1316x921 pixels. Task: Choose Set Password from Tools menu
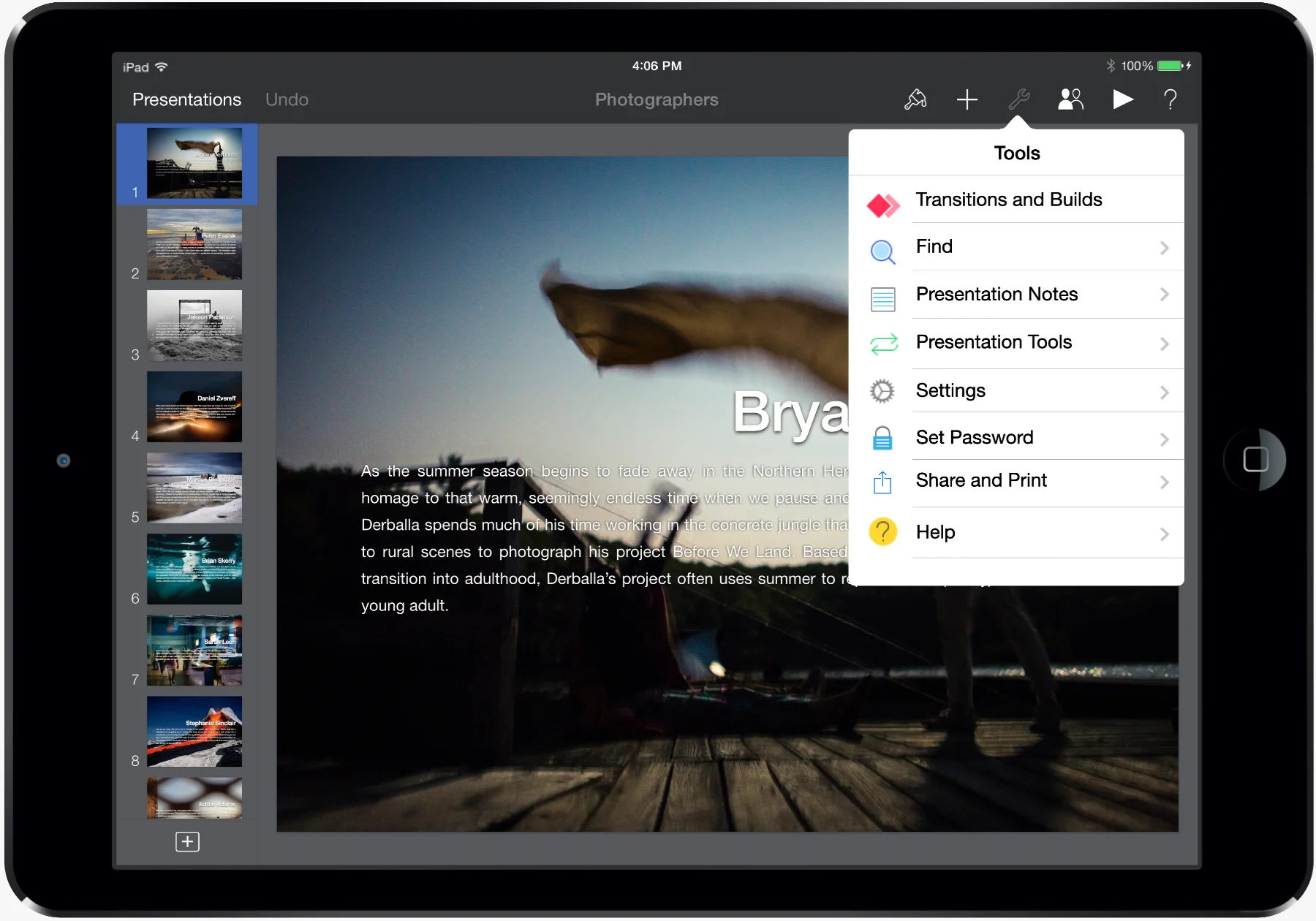click(x=974, y=438)
